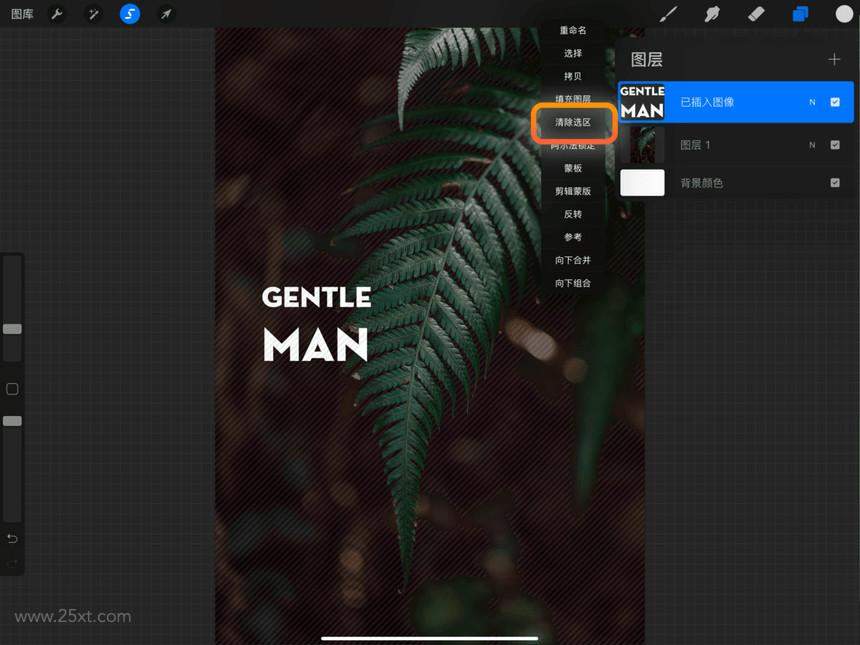
Task: Open the Adjustments magic wand menu
Action: pyautogui.click(x=93, y=14)
